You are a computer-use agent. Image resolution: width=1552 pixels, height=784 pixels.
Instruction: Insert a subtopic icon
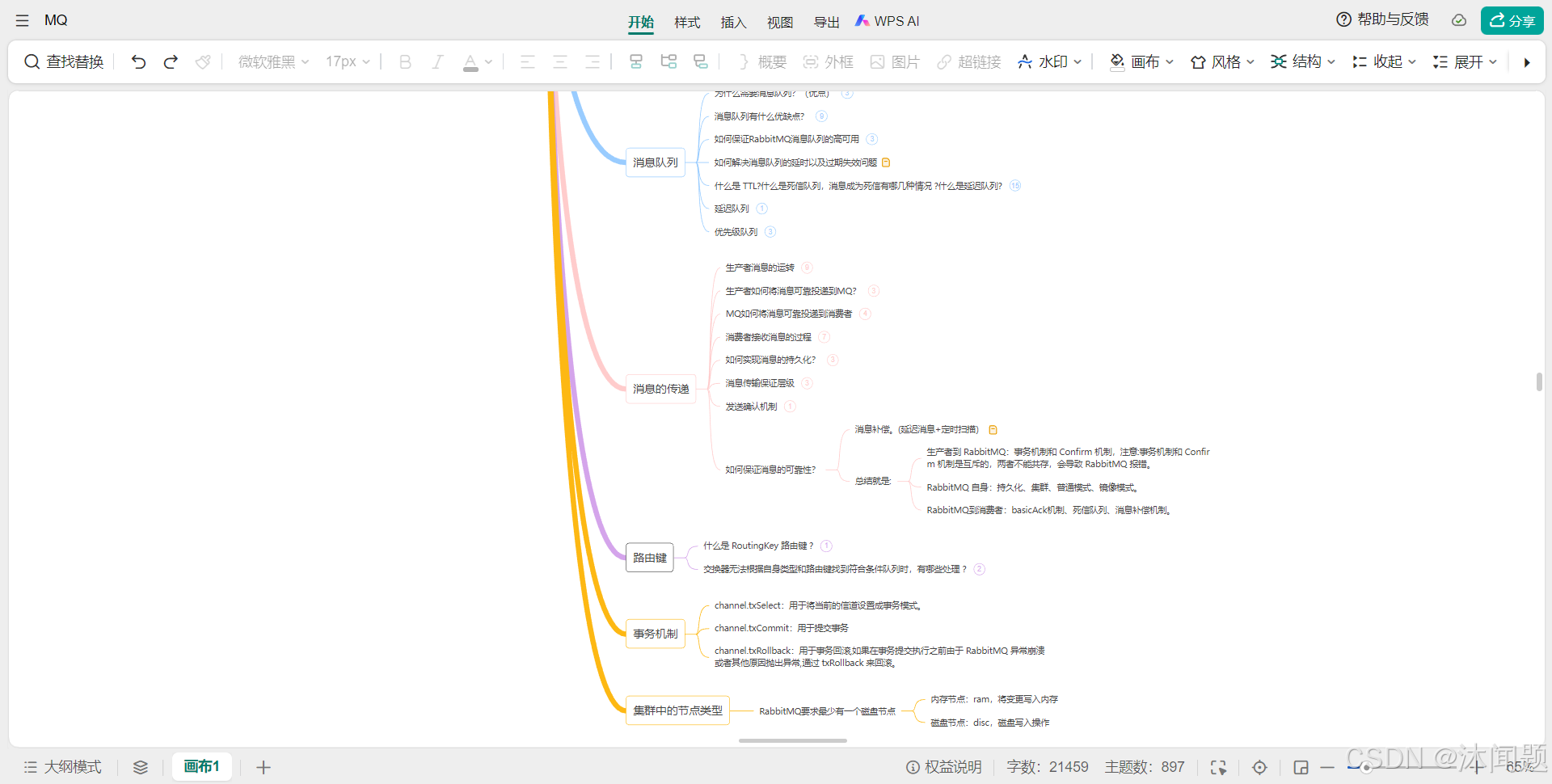668,61
